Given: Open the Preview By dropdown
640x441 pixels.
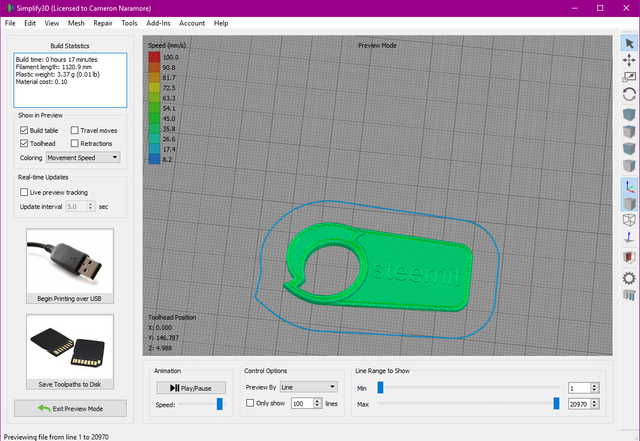Looking at the screenshot, I should (309, 387).
